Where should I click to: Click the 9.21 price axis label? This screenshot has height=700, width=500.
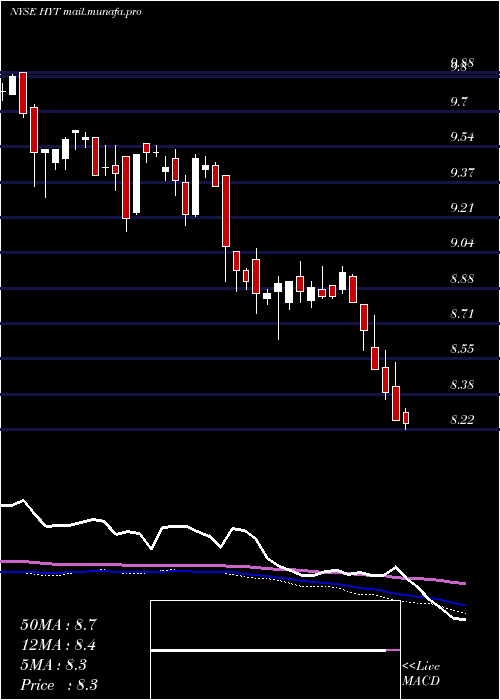click(x=462, y=208)
